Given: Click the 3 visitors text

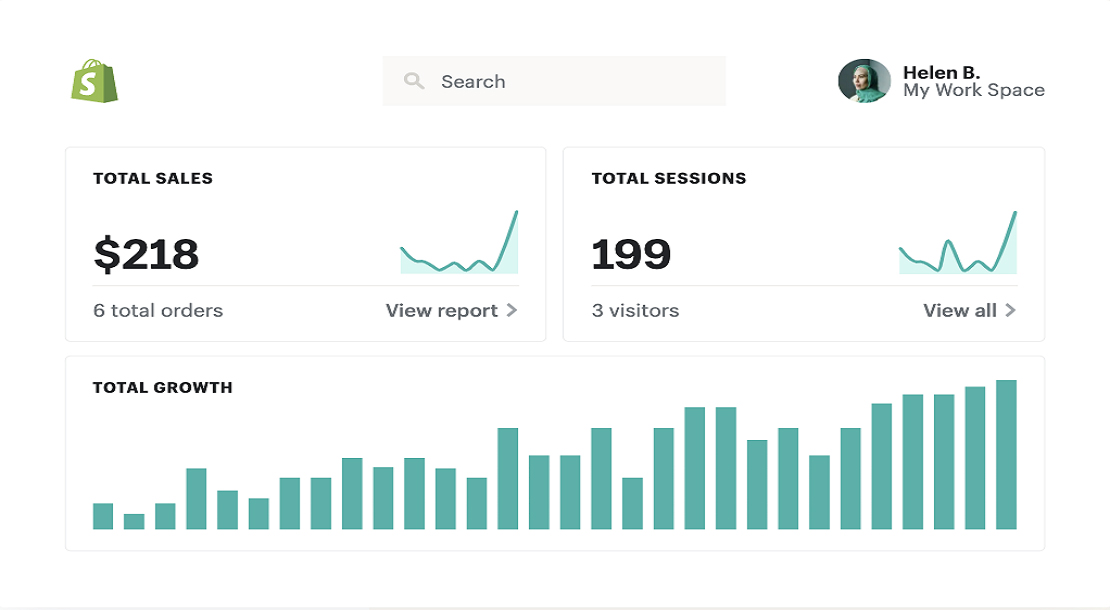Looking at the screenshot, I should (x=635, y=311).
